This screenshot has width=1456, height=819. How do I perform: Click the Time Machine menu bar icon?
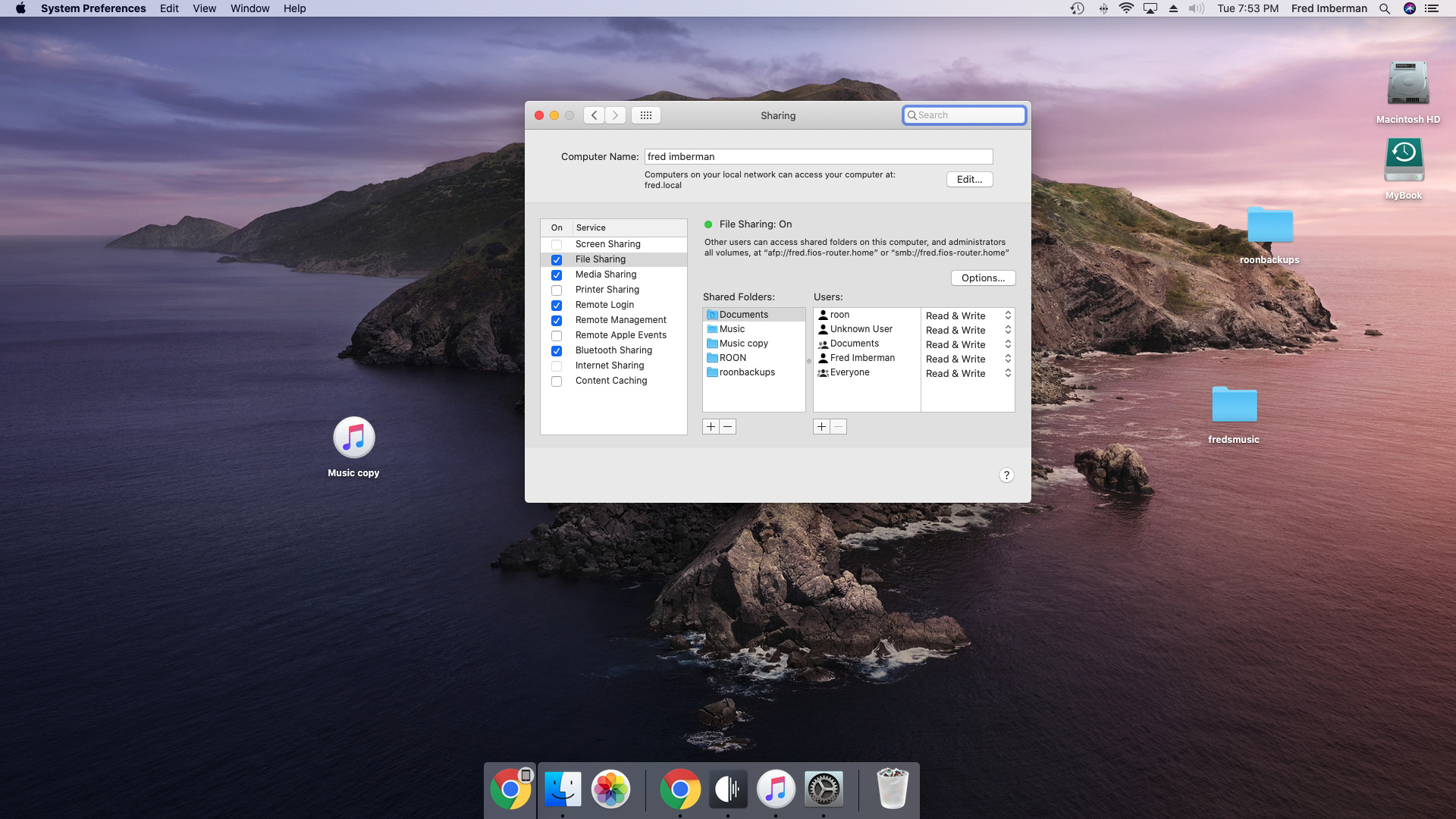[x=1077, y=8]
